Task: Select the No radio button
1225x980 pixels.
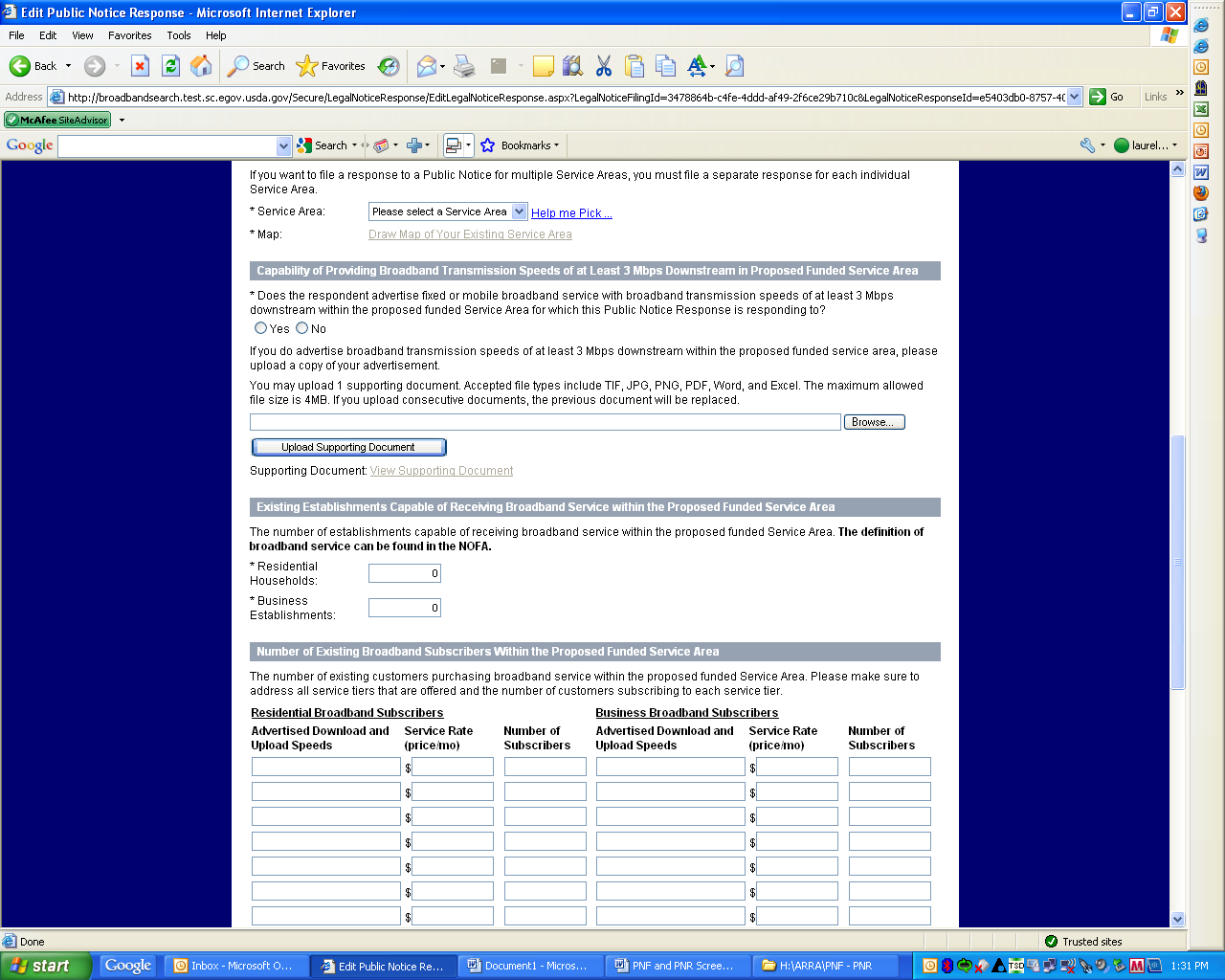Action: pyautogui.click(x=302, y=328)
